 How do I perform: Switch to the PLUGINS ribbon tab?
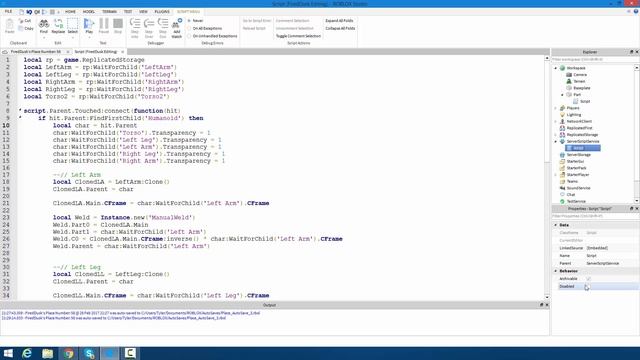162,11
